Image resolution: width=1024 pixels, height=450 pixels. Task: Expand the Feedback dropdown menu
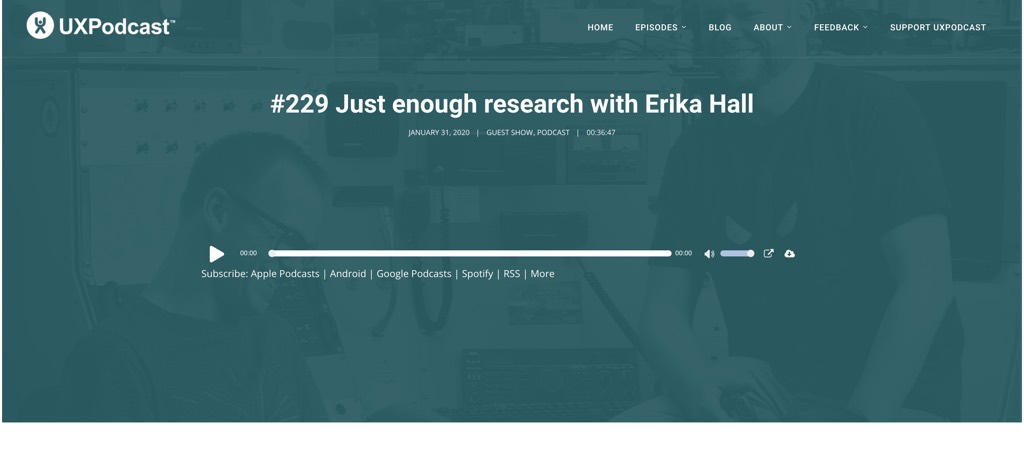click(840, 28)
